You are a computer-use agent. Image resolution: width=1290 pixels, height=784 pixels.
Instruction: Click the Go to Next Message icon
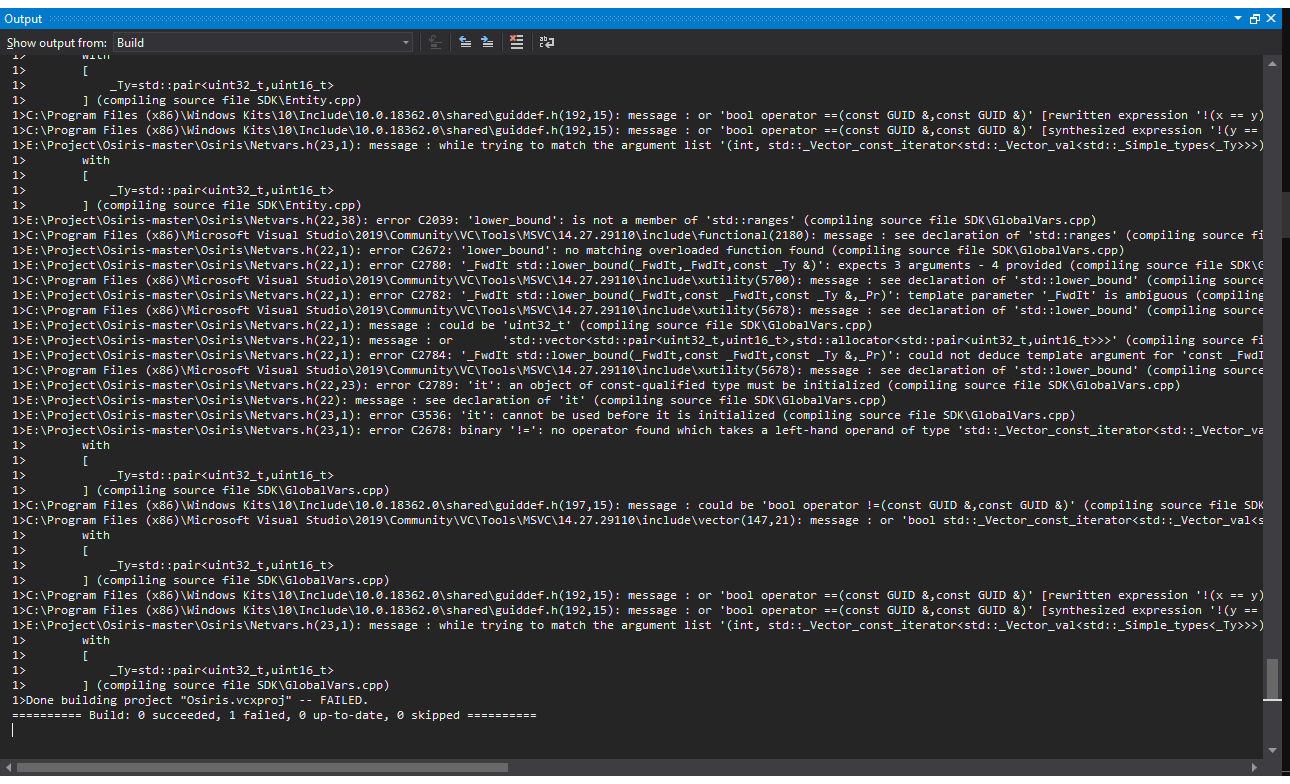pos(487,41)
